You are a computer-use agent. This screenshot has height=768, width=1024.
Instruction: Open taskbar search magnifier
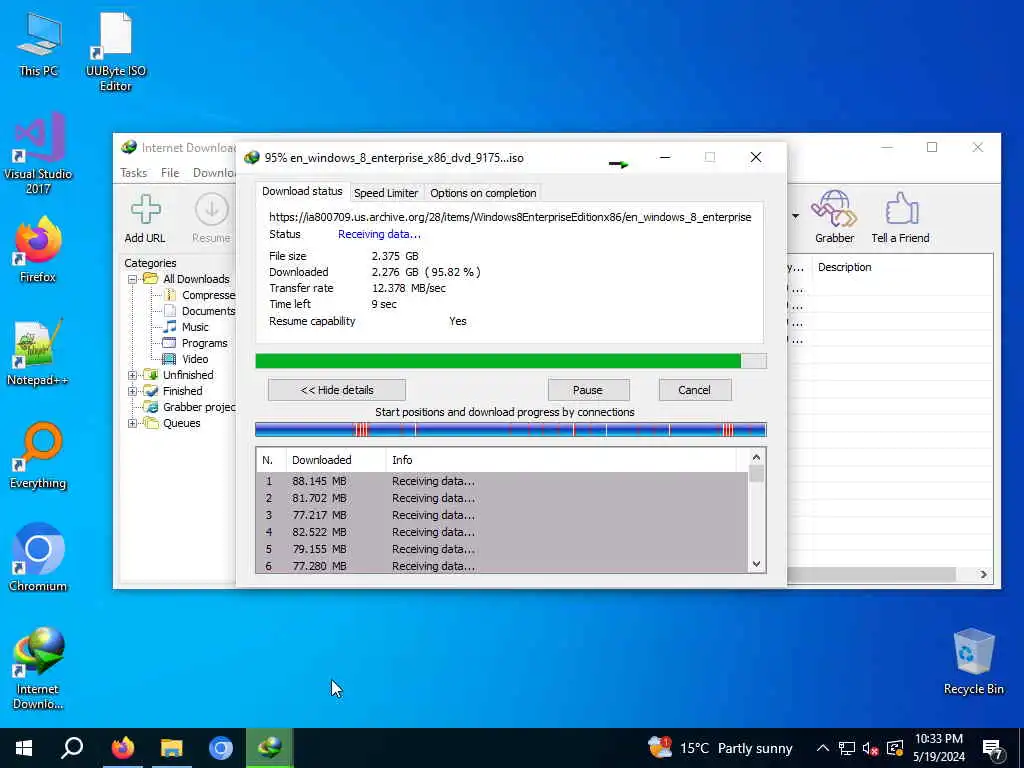[x=72, y=748]
